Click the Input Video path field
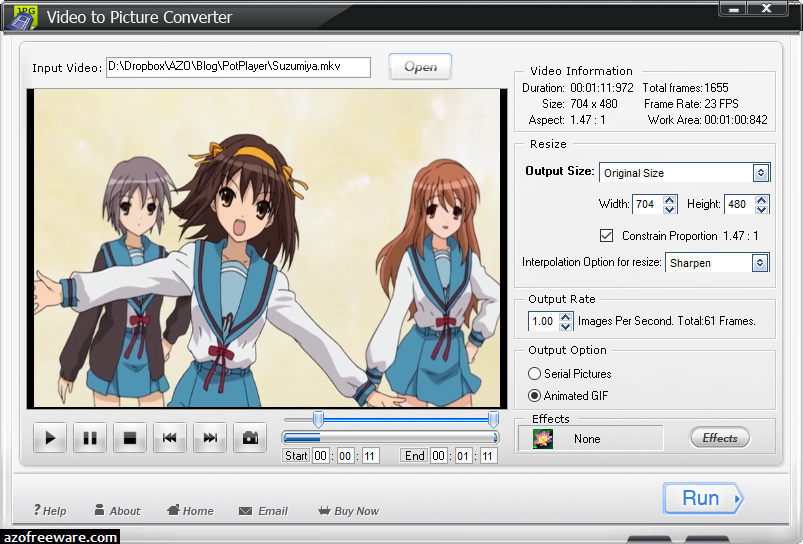 click(238, 67)
